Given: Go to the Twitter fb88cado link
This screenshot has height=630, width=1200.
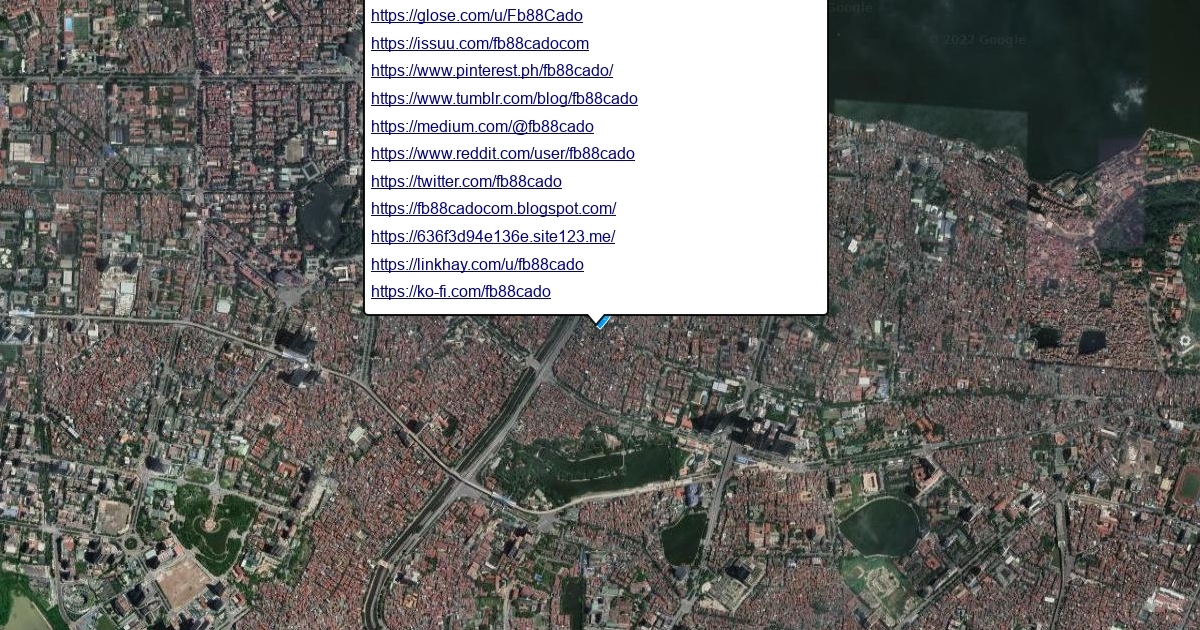Looking at the screenshot, I should (466, 182).
